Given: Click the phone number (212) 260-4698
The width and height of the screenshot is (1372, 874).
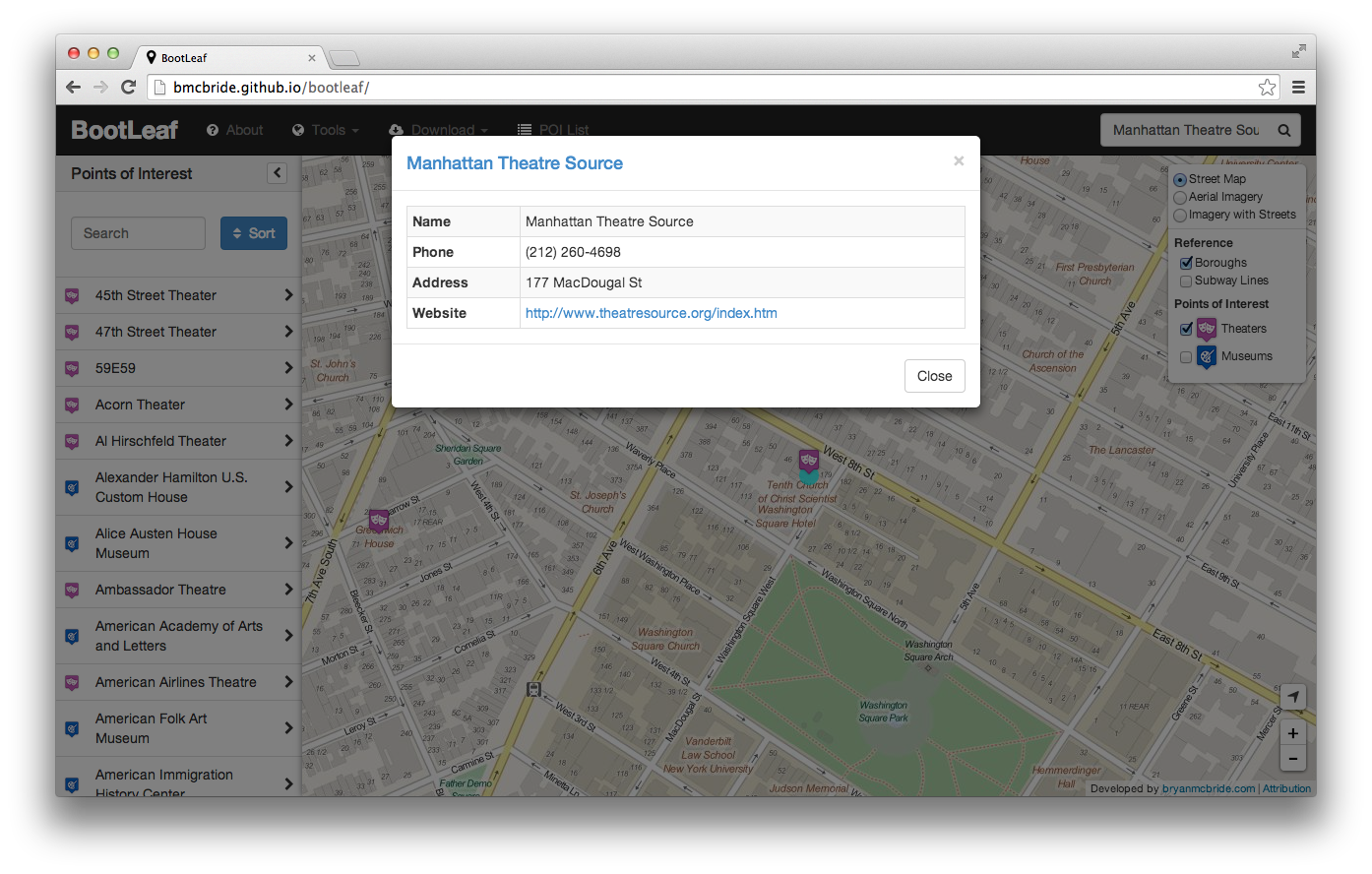Looking at the screenshot, I should [x=573, y=252].
